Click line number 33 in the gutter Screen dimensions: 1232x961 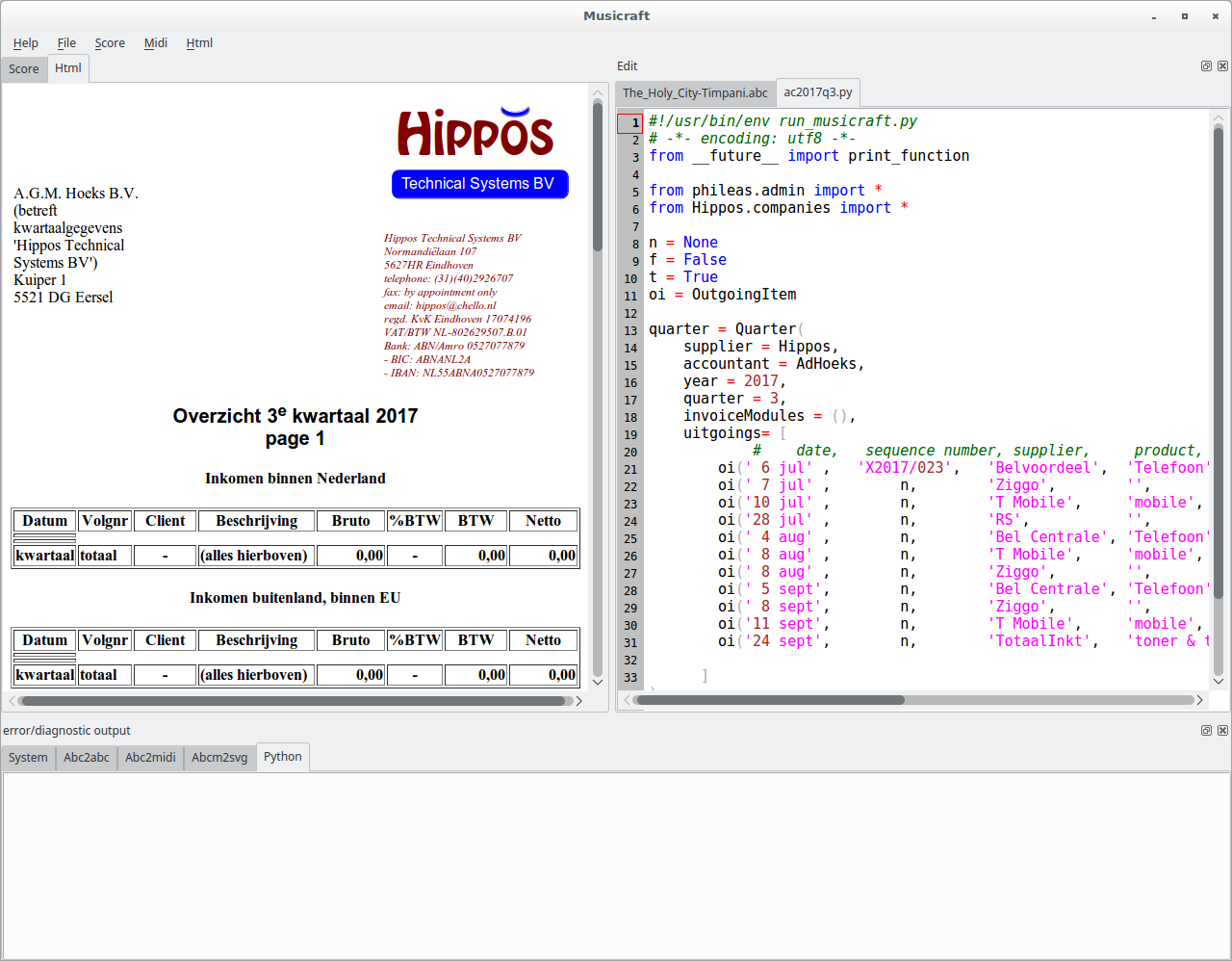(630, 677)
